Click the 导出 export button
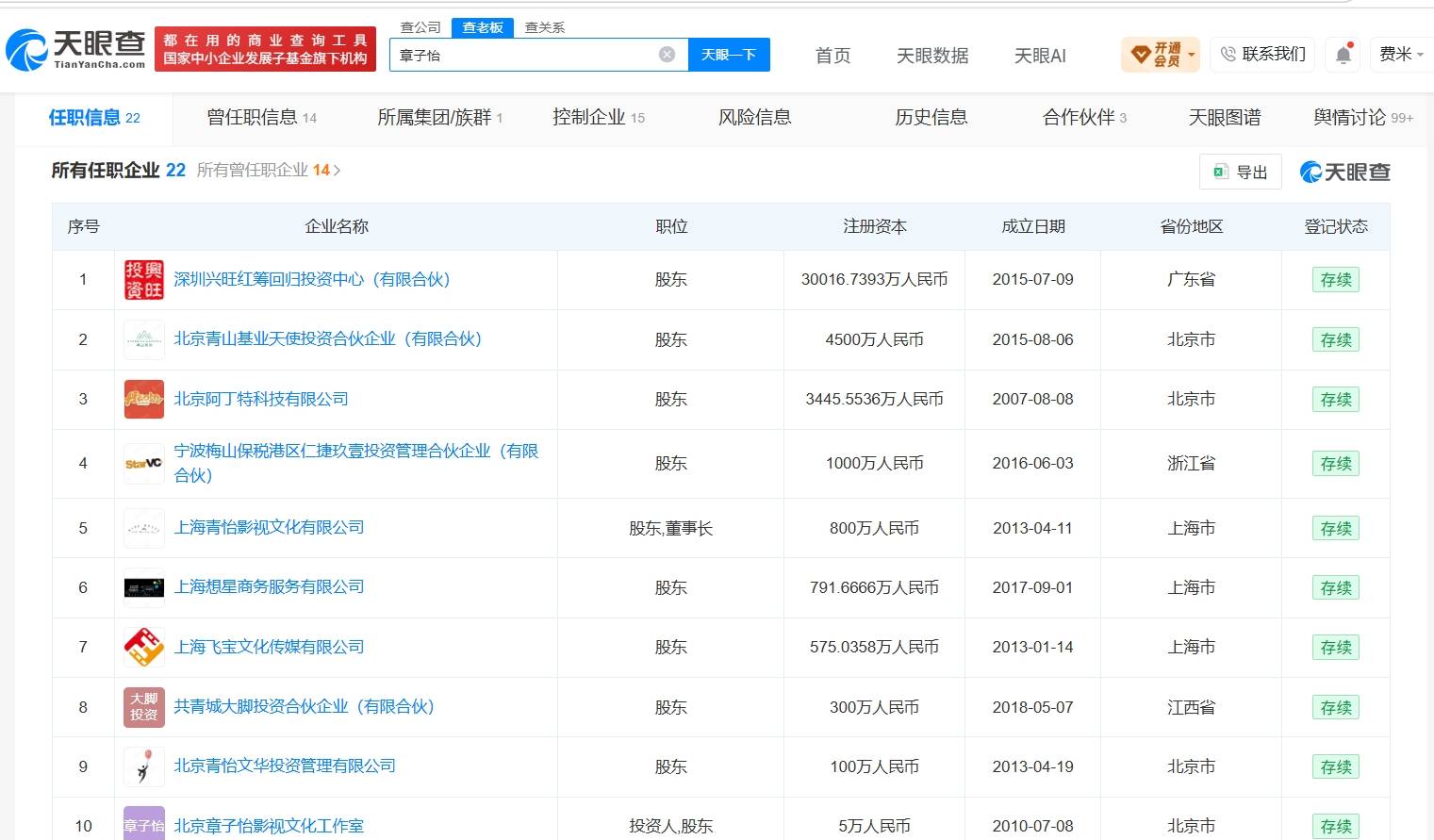 (x=1241, y=172)
